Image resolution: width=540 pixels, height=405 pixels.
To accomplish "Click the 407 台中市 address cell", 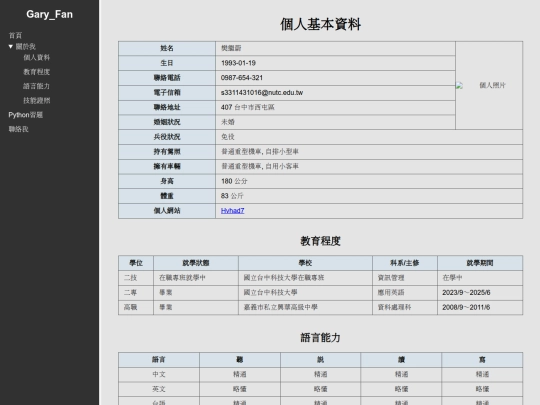I will coord(335,107).
